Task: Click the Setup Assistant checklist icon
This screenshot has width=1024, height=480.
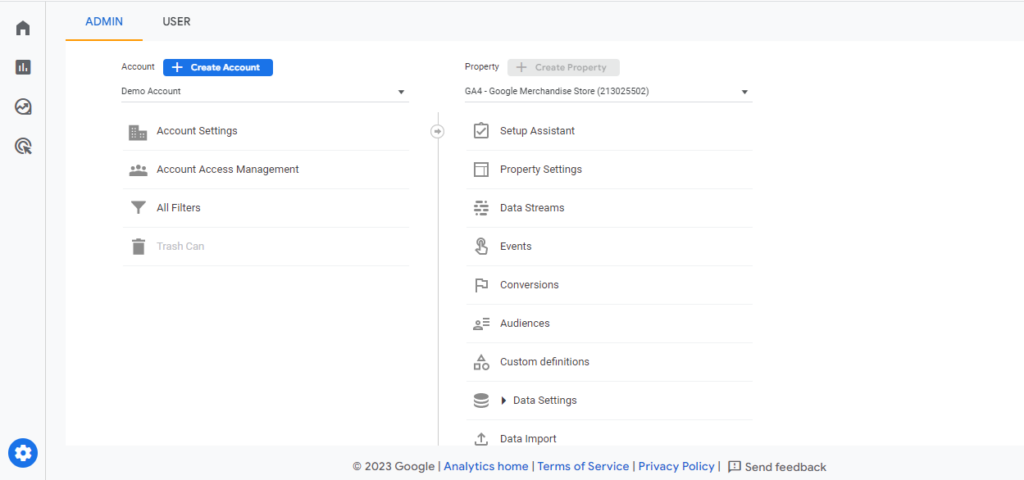Action: coord(481,131)
